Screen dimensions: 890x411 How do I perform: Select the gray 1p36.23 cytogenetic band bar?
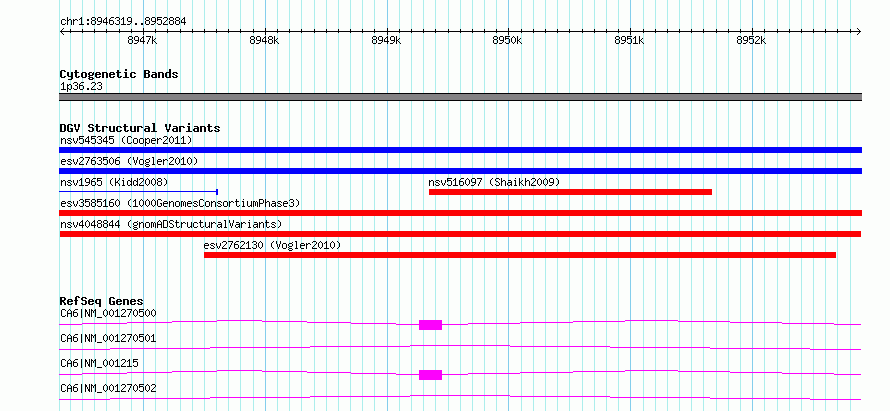tap(460, 97)
